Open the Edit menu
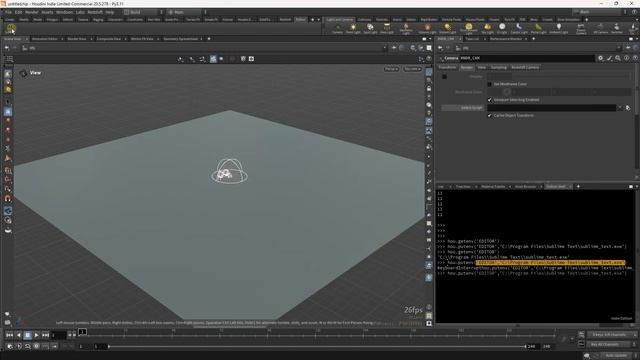The width and height of the screenshot is (640, 360). click(18, 12)
